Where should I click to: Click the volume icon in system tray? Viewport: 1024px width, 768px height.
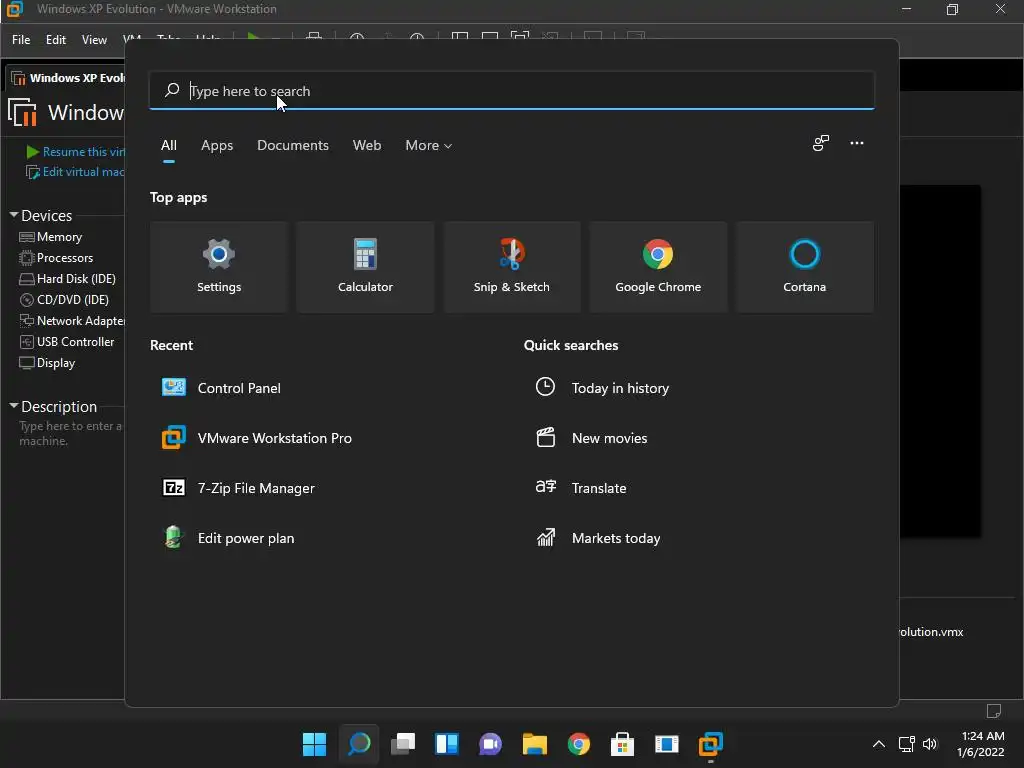pos(930,744)
